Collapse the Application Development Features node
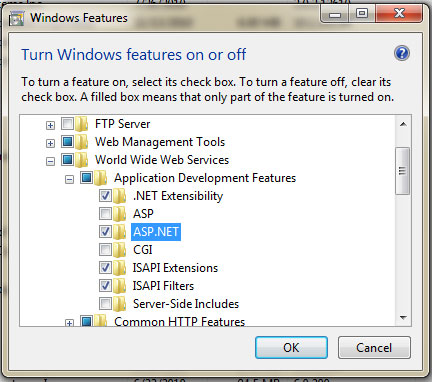The width and height of the screenshot is (432, 382). (69, 180)
